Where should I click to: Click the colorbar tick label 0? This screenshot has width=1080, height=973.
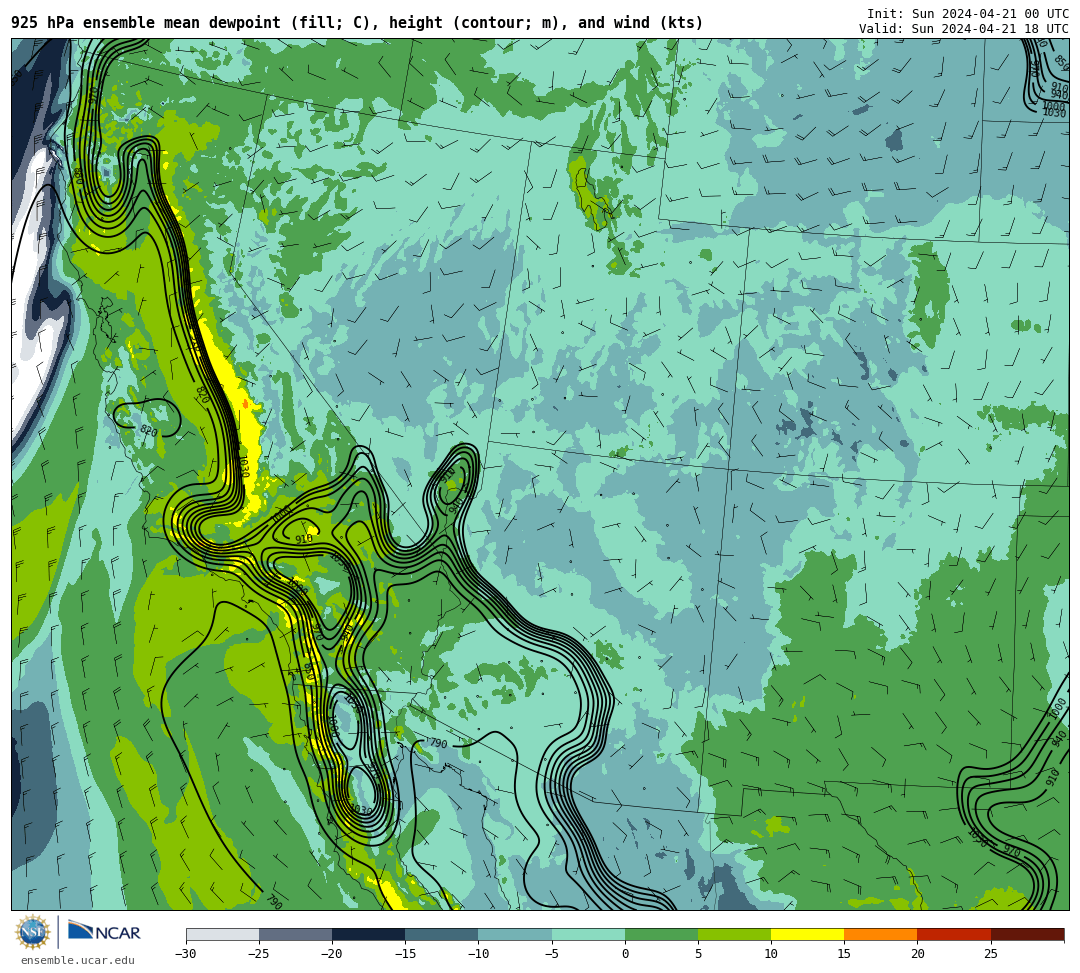pos(625,954)
